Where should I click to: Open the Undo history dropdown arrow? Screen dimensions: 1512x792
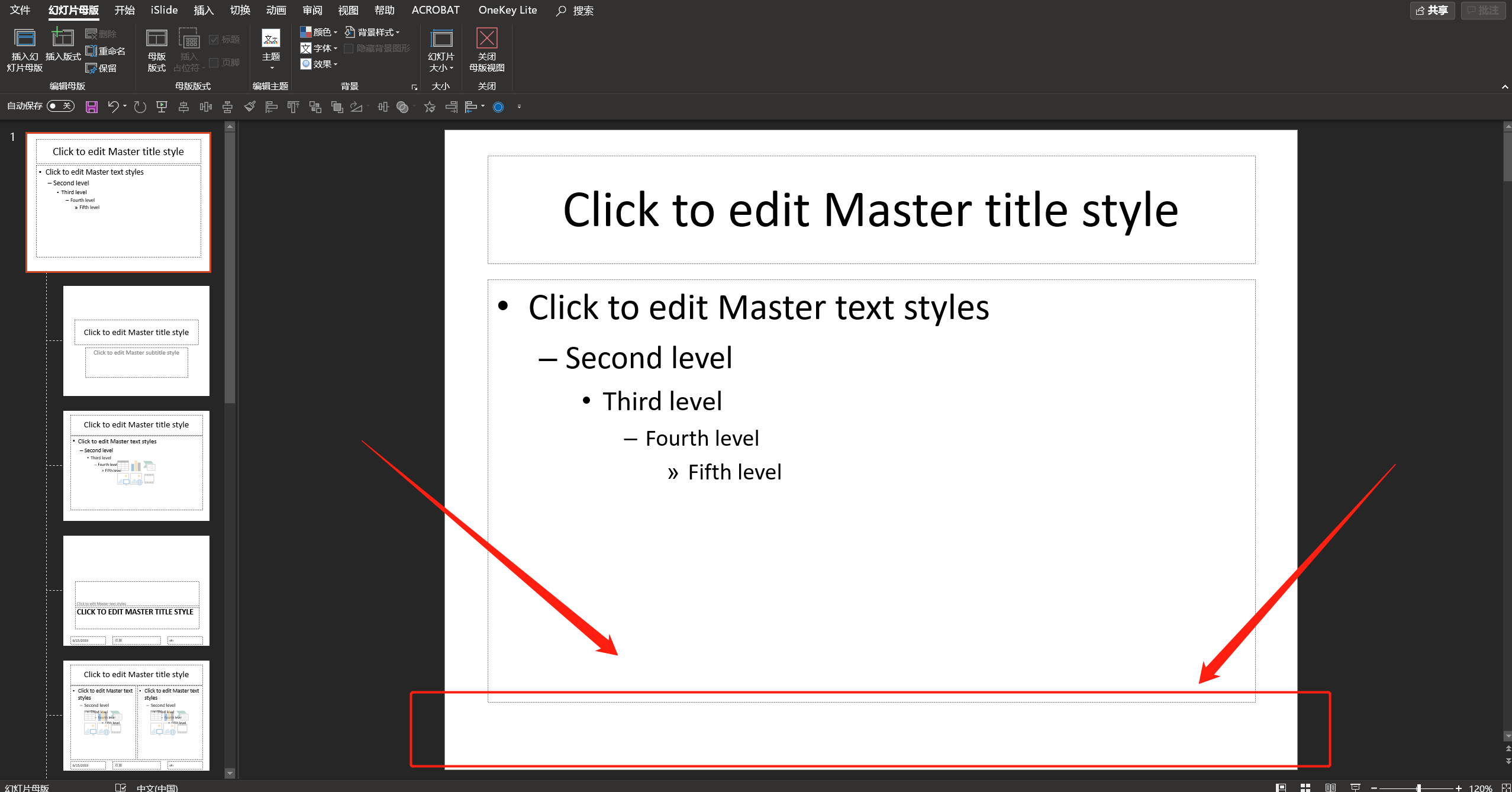125,107
